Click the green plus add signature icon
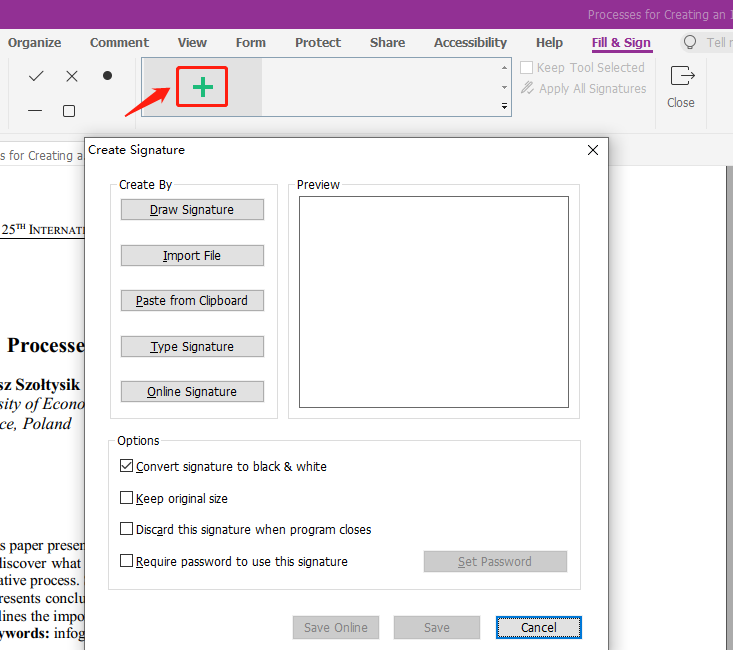The width and height of the screenshot is (733, 650). (x=202, y=88)
